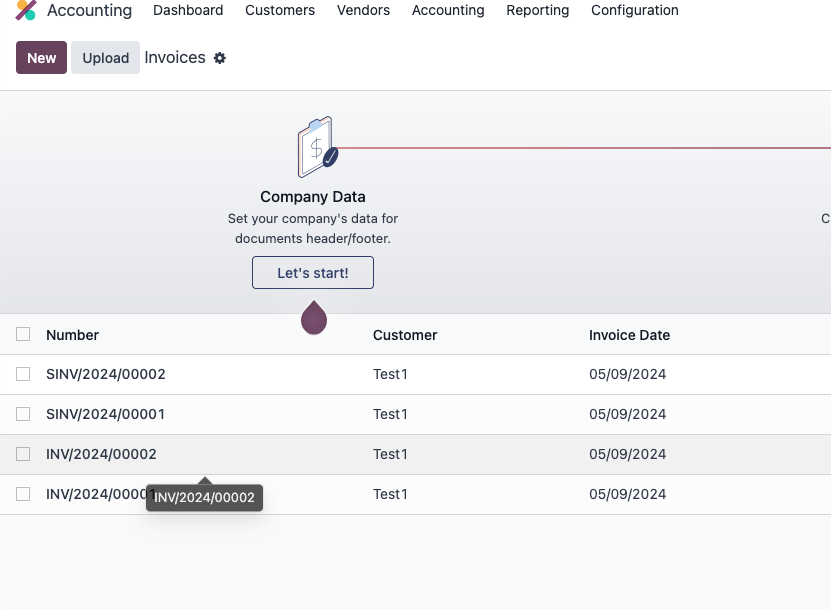831x609 pixels.
Task: Click the Accounting app title
Action: [90, 10]
